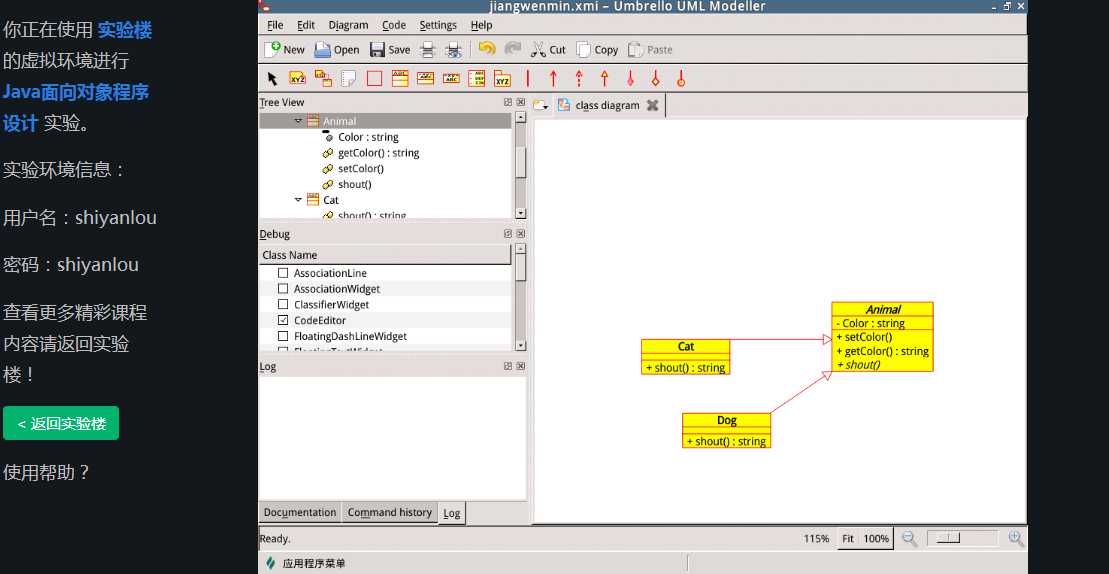The image size is (1109, 574).
Task: Collapse the Animal node in Tree View
Action: coord(298,121)
